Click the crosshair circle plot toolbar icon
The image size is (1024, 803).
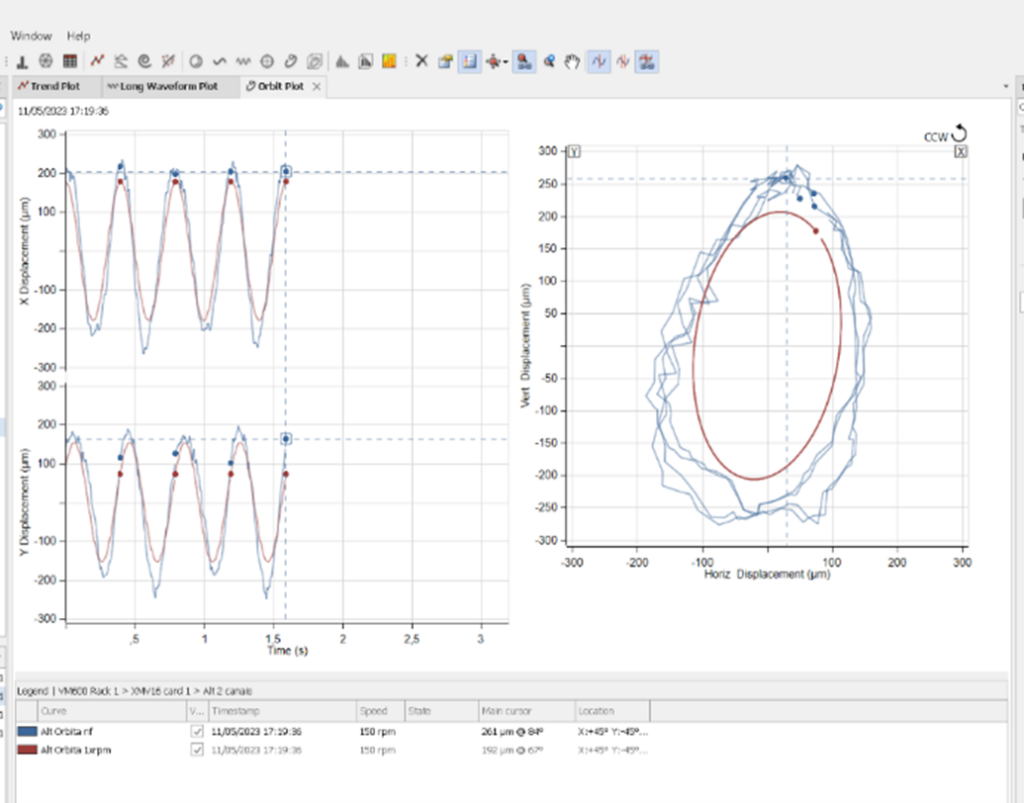[267, 61]
